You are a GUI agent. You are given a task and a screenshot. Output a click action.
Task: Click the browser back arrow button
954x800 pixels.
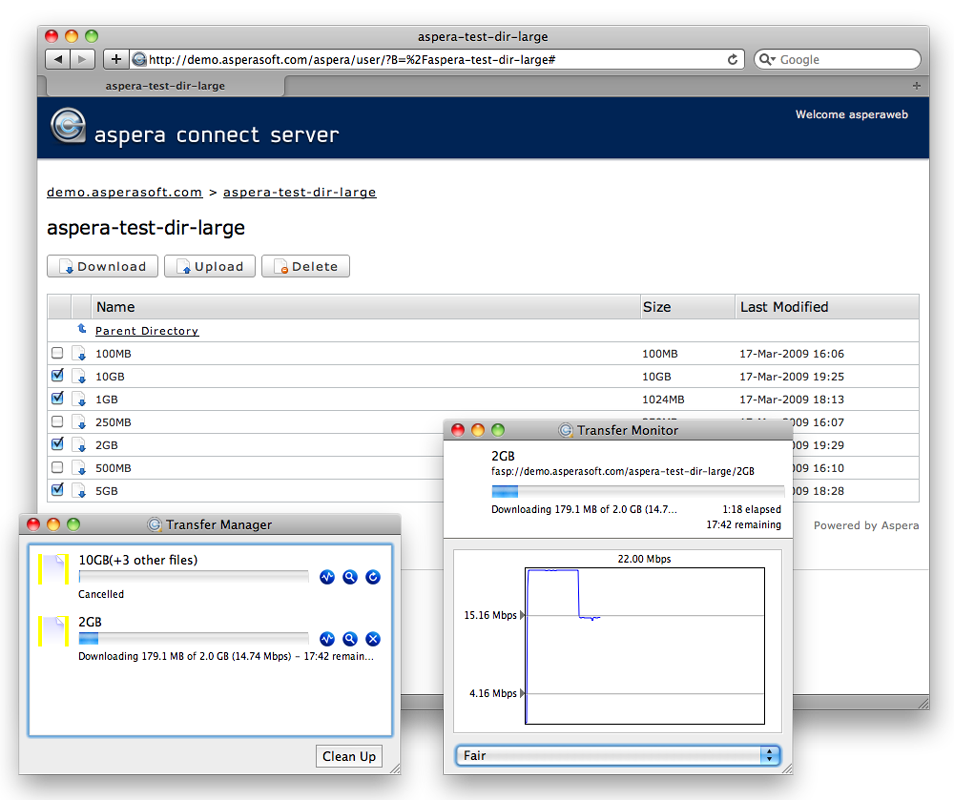tap(58, 60)
